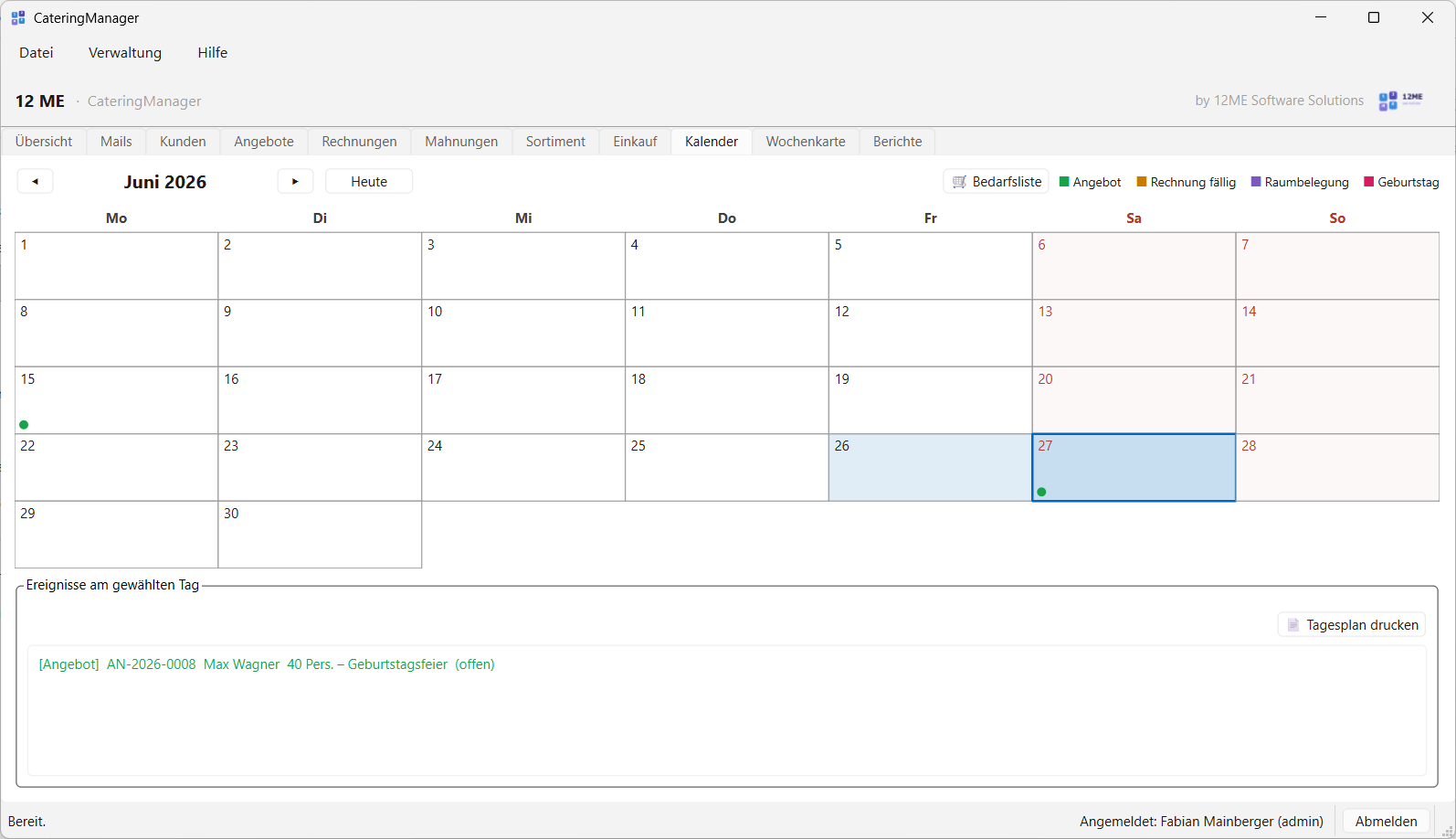The image size is (1456, 839).
Task: Click the orange Rechnung fällig legend swatch
Action: pyautogui.click(x=1142, y=182)
